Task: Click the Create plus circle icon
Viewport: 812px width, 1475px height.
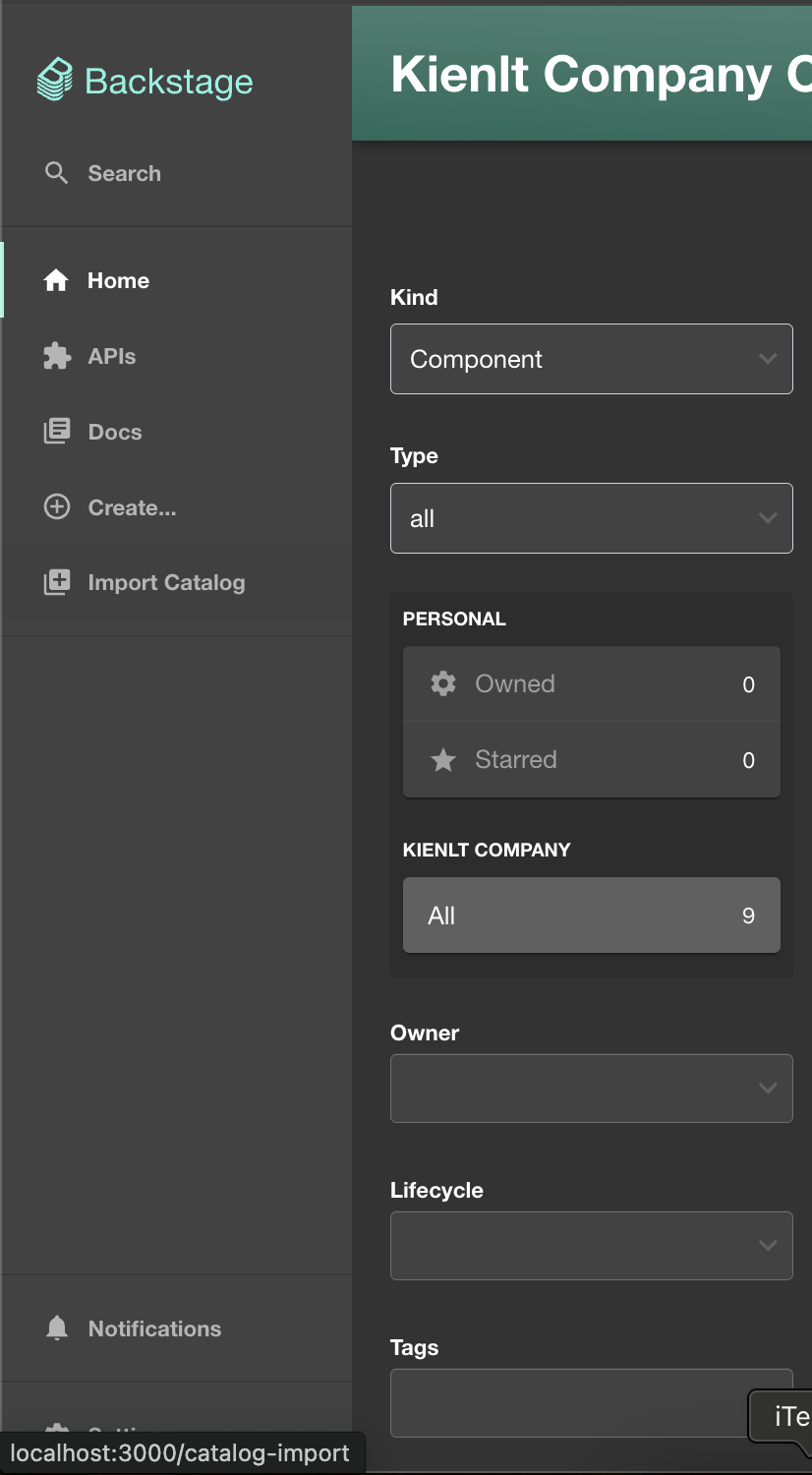Action: pyautogui.click(x=56, y=507)
